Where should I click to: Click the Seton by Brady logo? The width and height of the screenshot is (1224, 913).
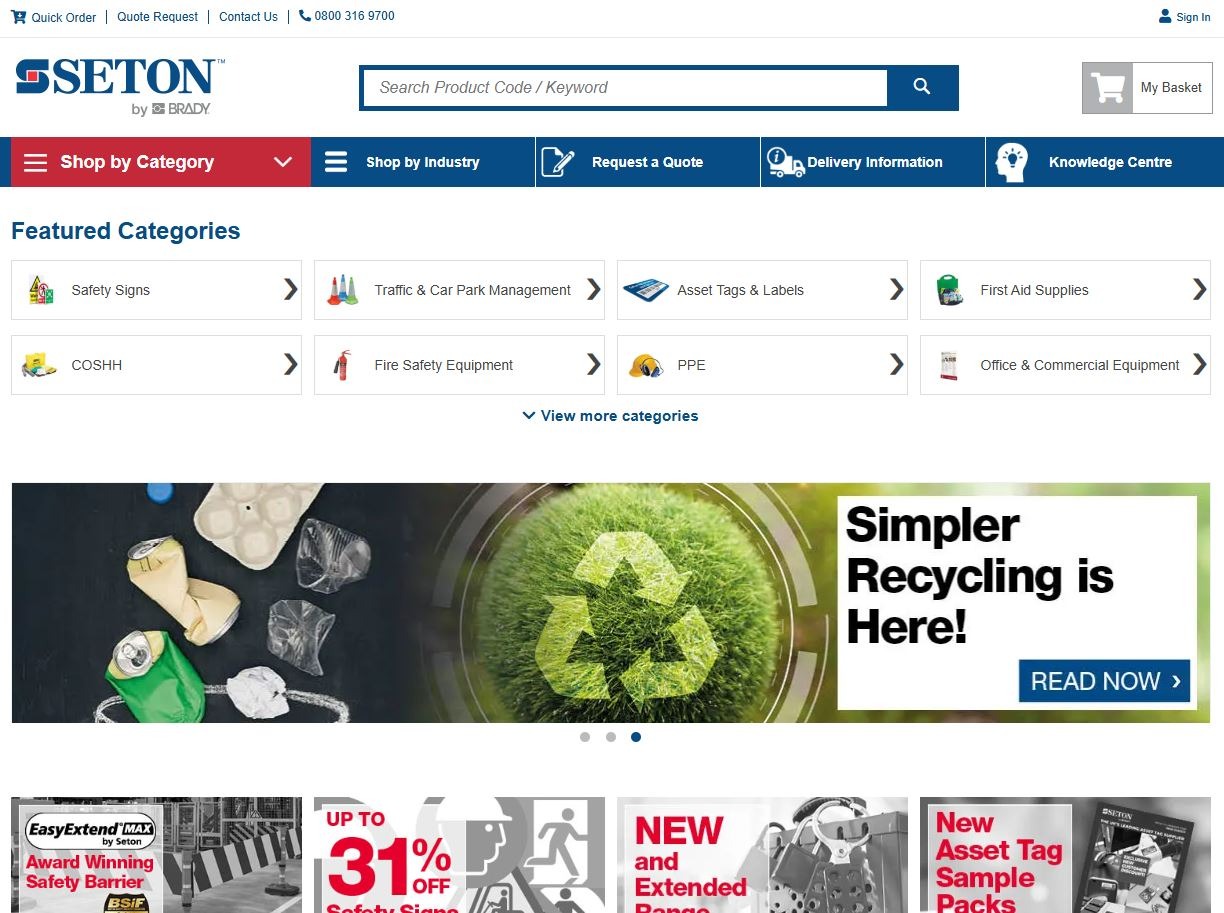click(120, 87)
